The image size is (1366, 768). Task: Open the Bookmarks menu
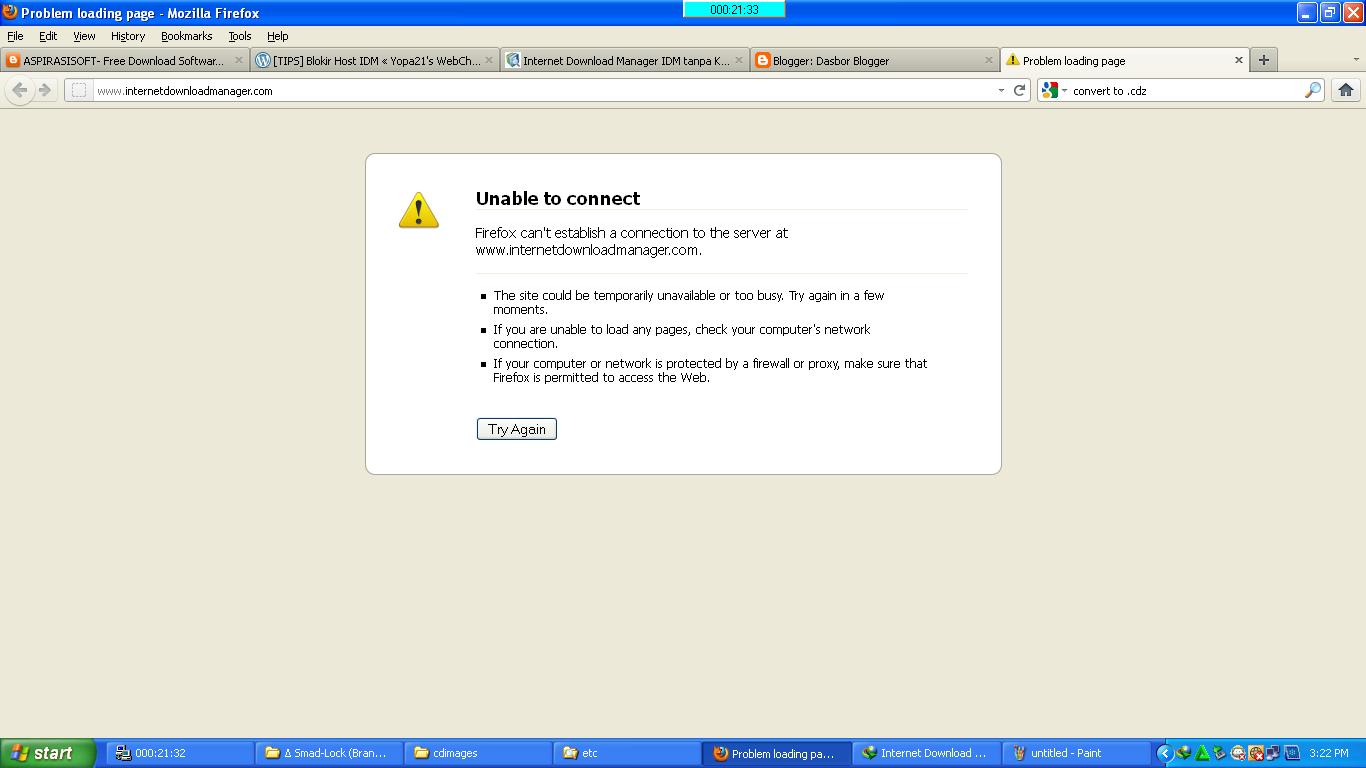tap(186, 36)
